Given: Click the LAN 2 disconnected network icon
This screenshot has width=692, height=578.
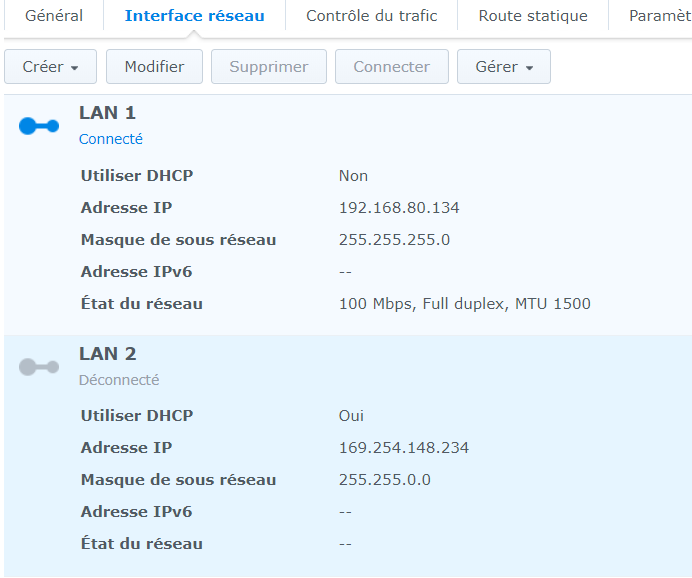Looking at the screenshot, I should [39, 367].
